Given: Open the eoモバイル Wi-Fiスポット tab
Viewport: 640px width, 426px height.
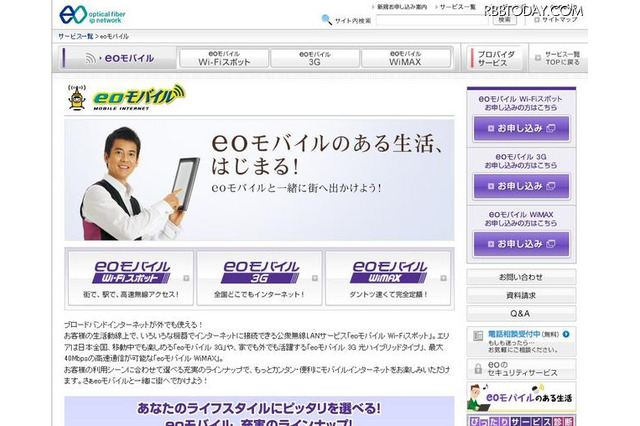Looking at the screenshot, I should click(x=224, y=58).
